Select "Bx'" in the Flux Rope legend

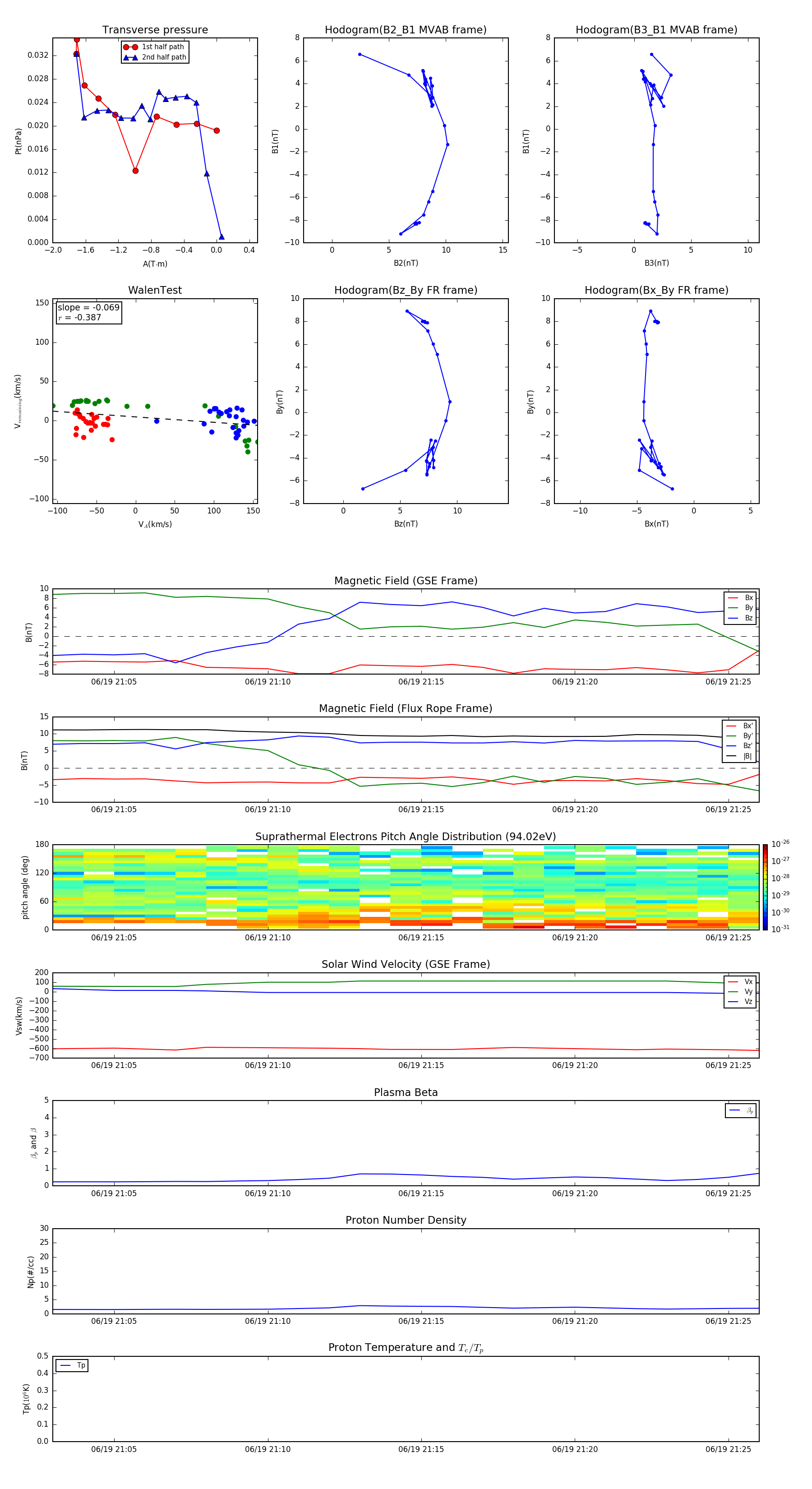[x=739, y=726]
